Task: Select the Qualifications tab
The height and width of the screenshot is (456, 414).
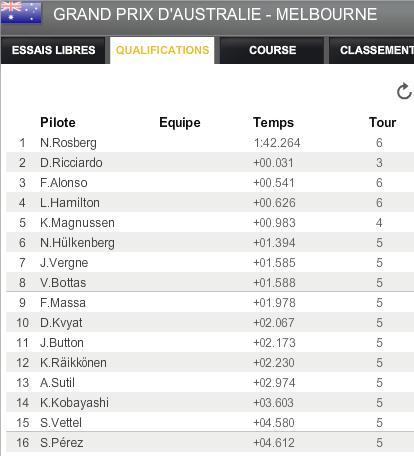Action: 162,50
